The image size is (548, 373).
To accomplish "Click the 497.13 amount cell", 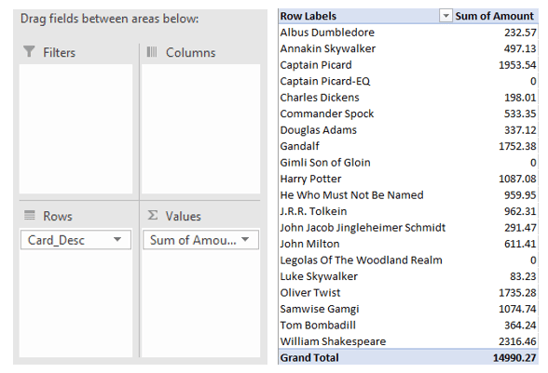I will [520, 48].
